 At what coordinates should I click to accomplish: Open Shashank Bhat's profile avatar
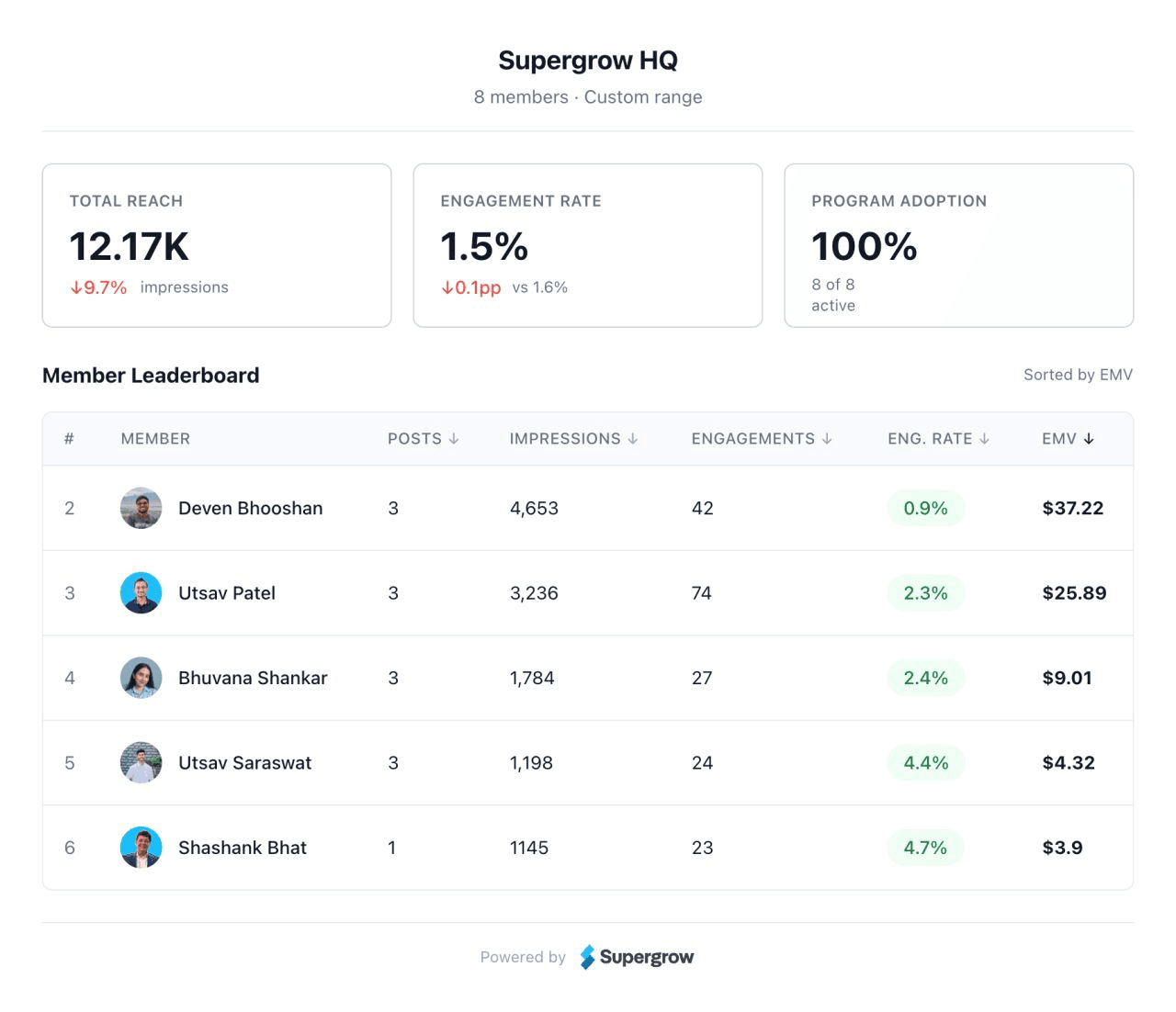pos(141,848)
